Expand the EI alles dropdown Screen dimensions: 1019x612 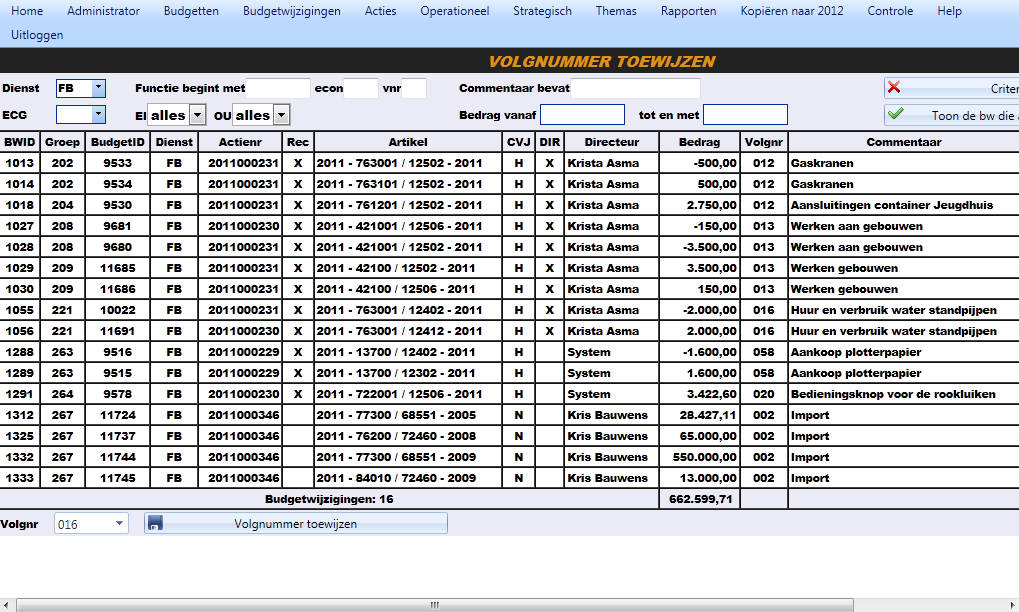[x=198, y=115]
